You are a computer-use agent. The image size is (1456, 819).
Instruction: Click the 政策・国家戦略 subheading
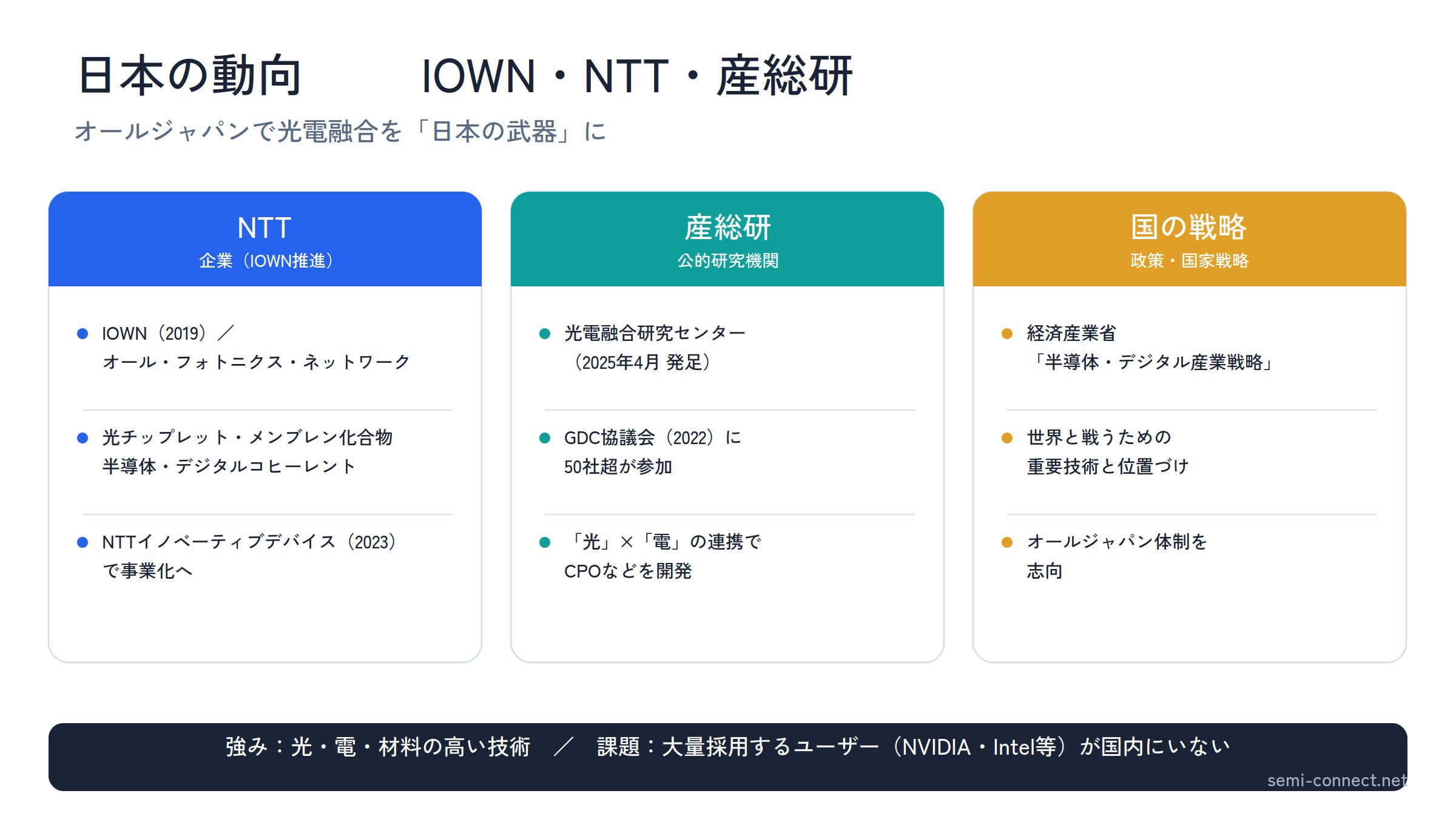tap(1190, 261)
